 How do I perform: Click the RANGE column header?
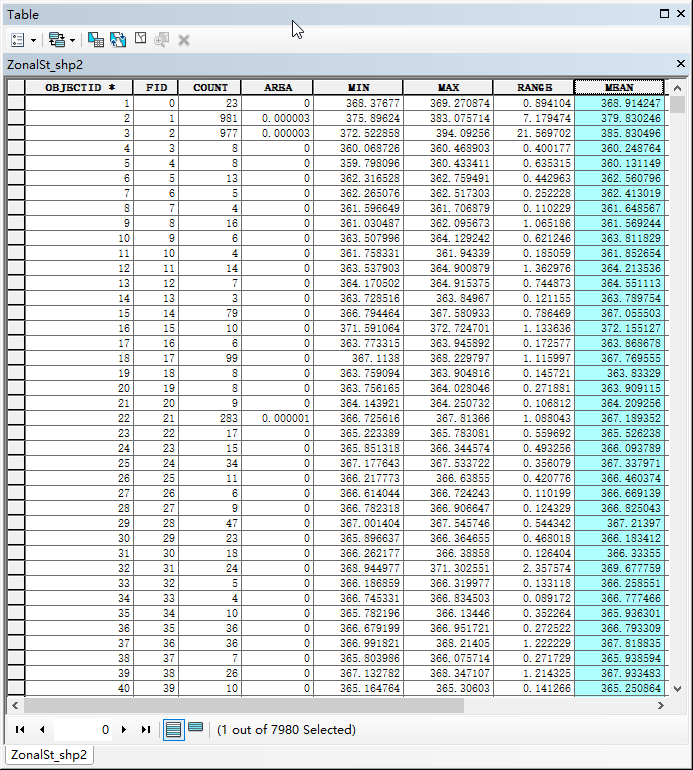[534, 87]
